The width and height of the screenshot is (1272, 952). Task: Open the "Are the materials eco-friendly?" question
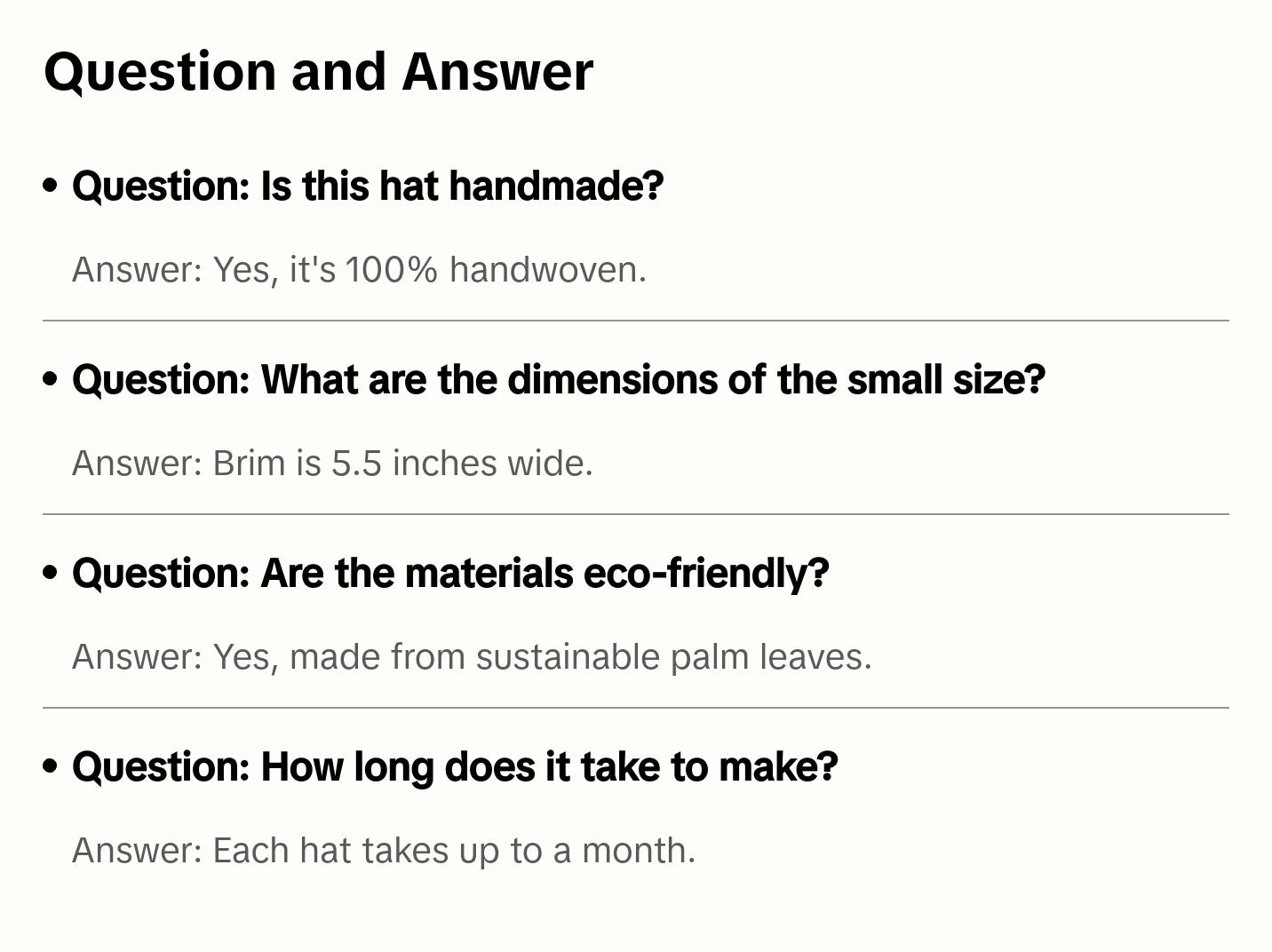pos(450,573)
